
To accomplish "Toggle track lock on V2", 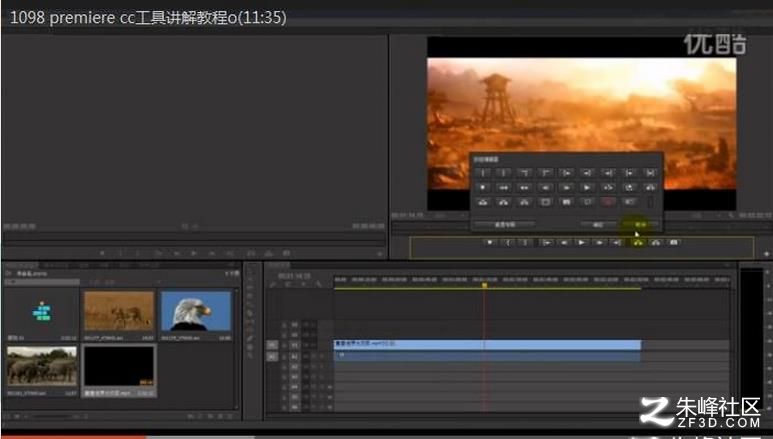I will 285,334.
